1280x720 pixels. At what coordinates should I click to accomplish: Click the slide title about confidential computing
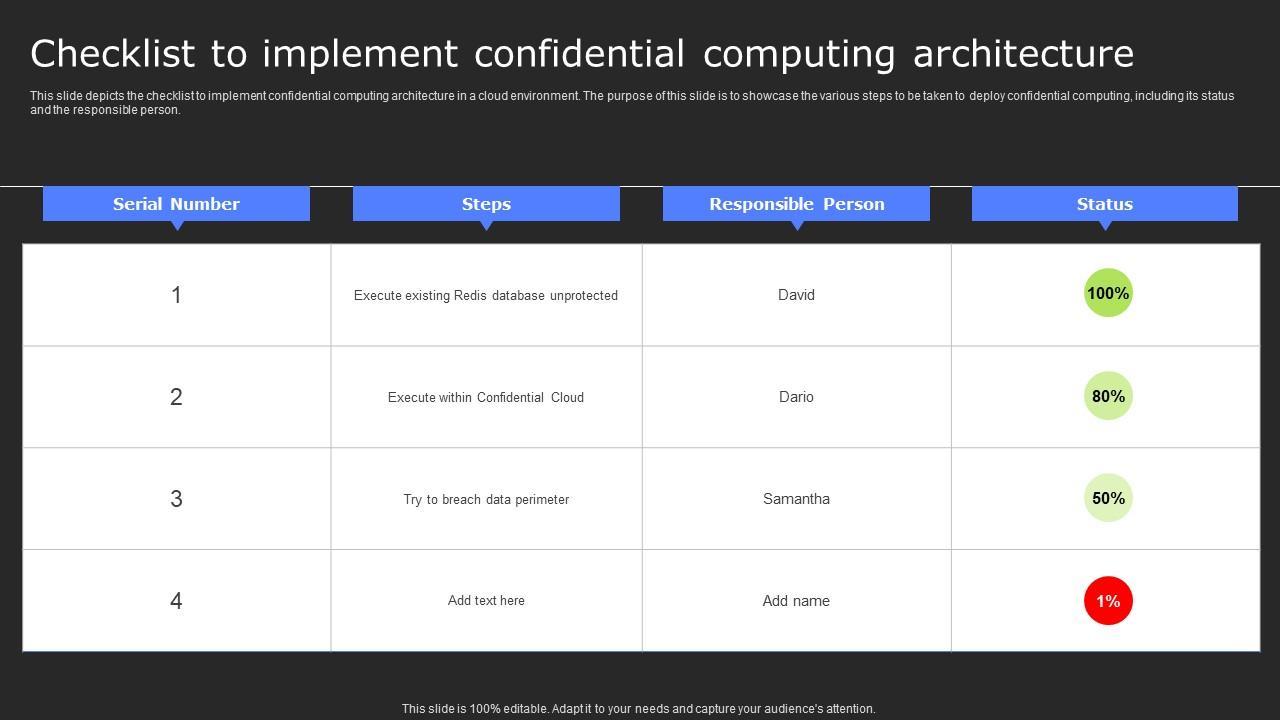coord(582,53)
